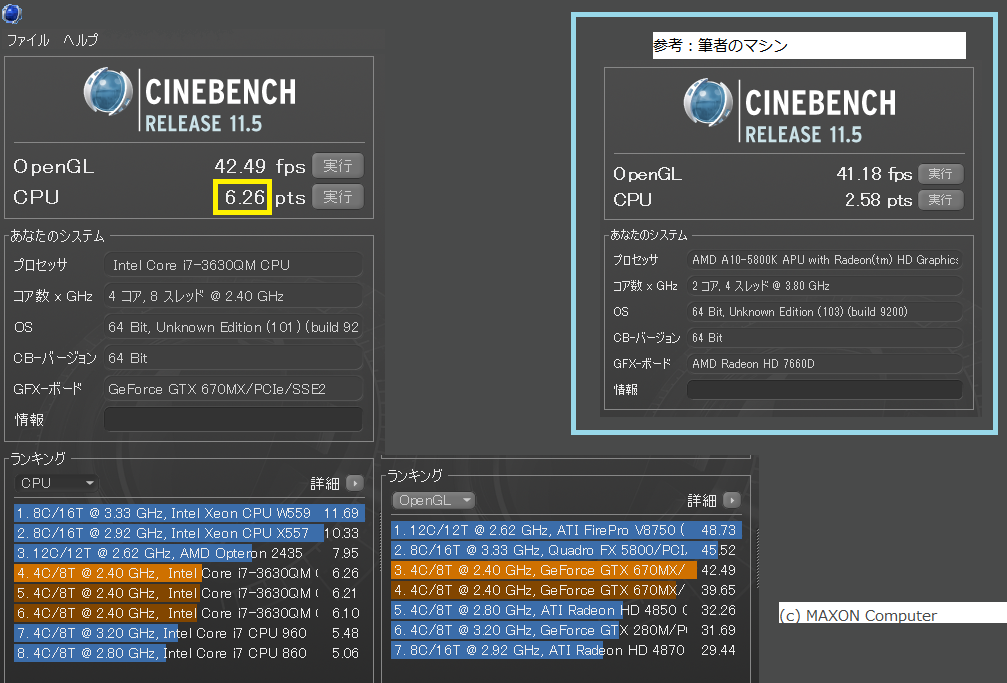Select ranking row 5. i7-3630QM scoring 6.21
The height and width of the screenshot is (683, 1007).
(x=189, y=592)
